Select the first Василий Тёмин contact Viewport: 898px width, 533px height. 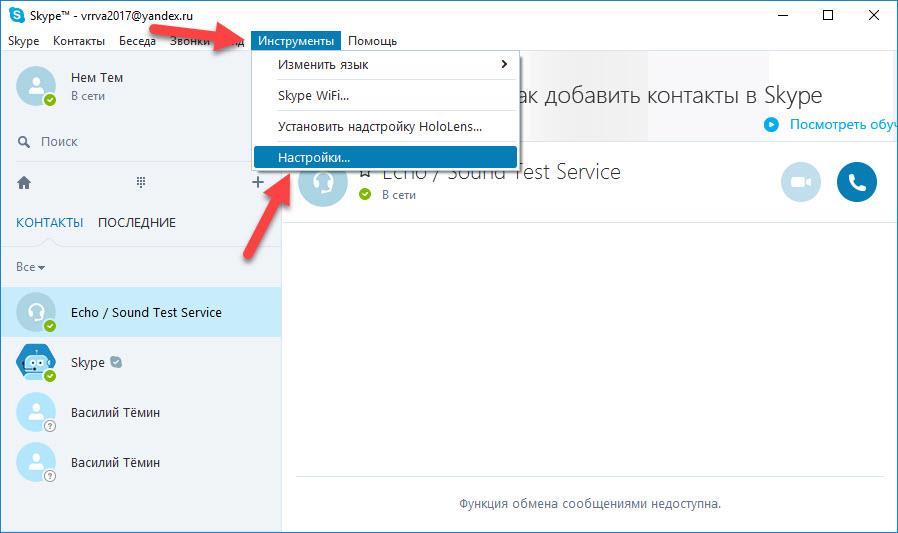(x=141, y=412)
